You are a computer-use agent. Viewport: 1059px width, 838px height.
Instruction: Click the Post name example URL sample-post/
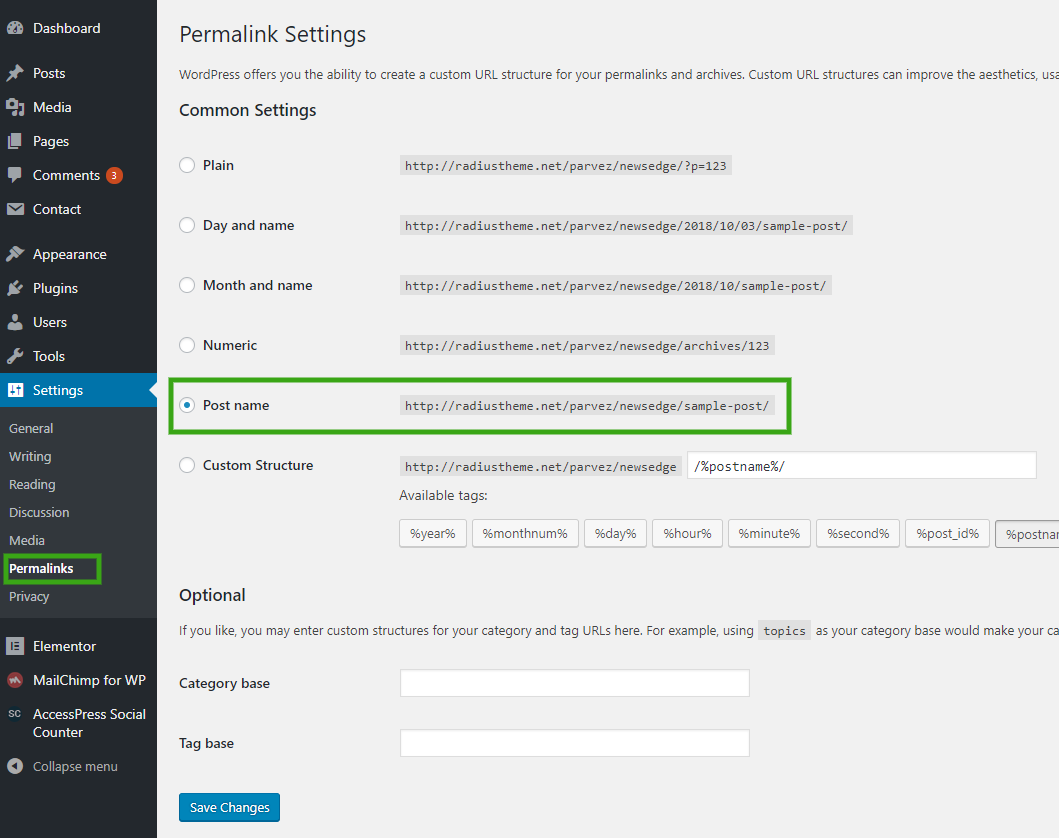coord(587,406)
